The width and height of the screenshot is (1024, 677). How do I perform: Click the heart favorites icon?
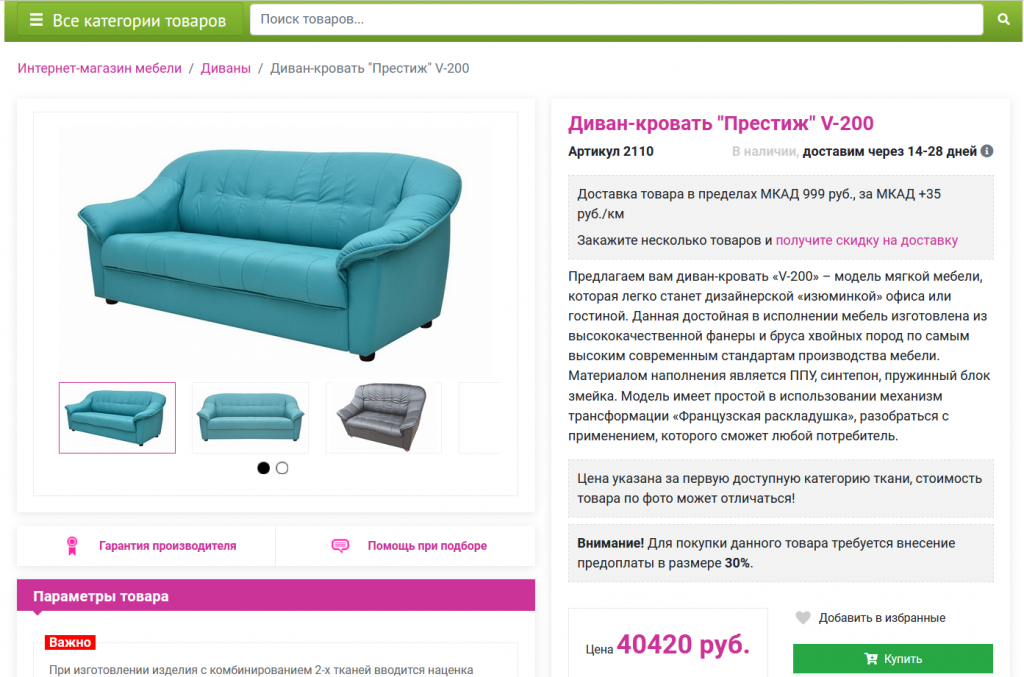click(x=803, y=617)
